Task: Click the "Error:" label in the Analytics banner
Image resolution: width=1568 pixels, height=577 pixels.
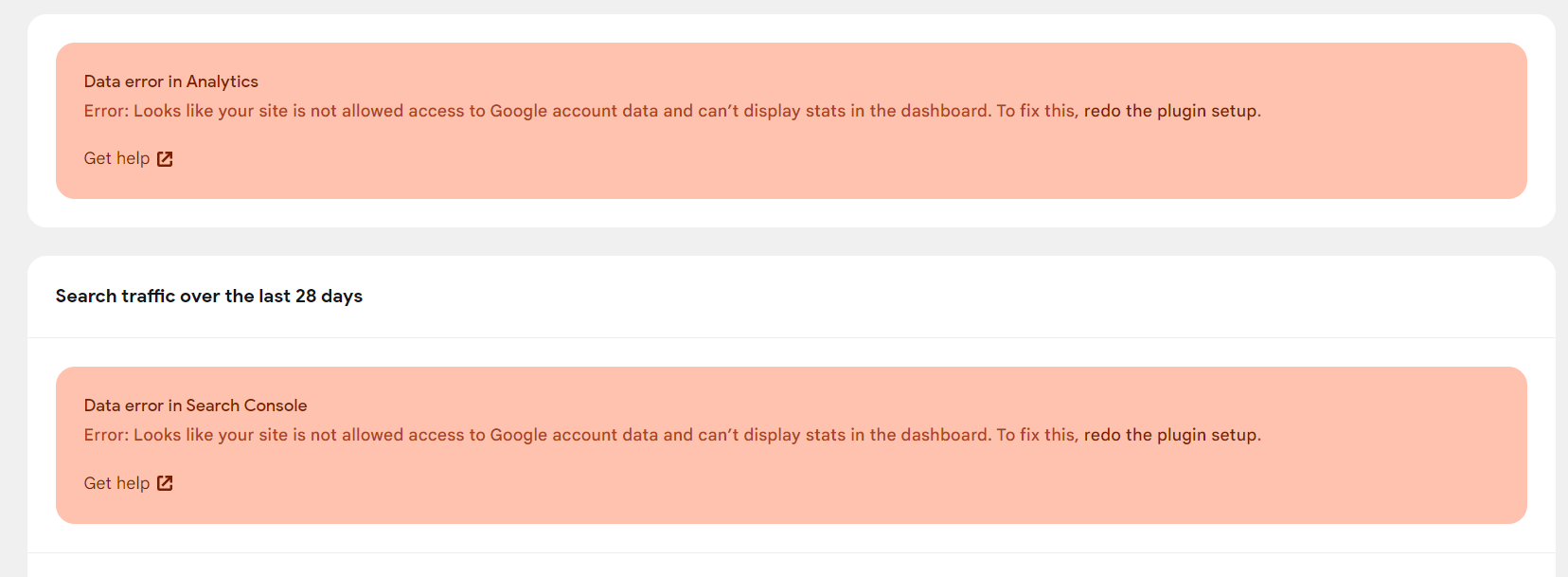Action: click(106, 111)
